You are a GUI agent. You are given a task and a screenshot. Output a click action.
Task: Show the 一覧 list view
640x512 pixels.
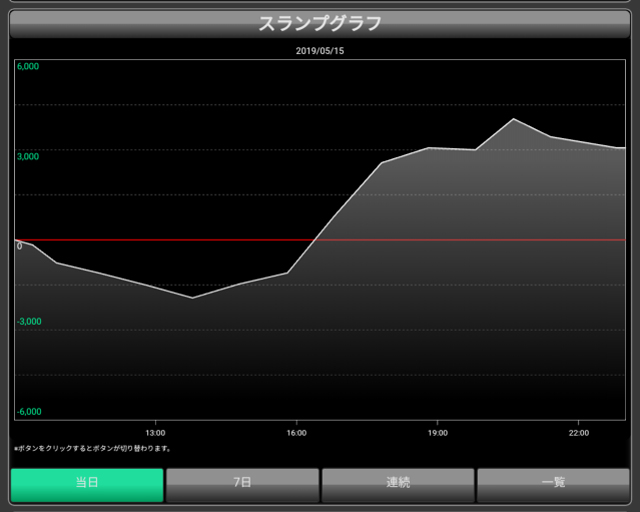553,484
